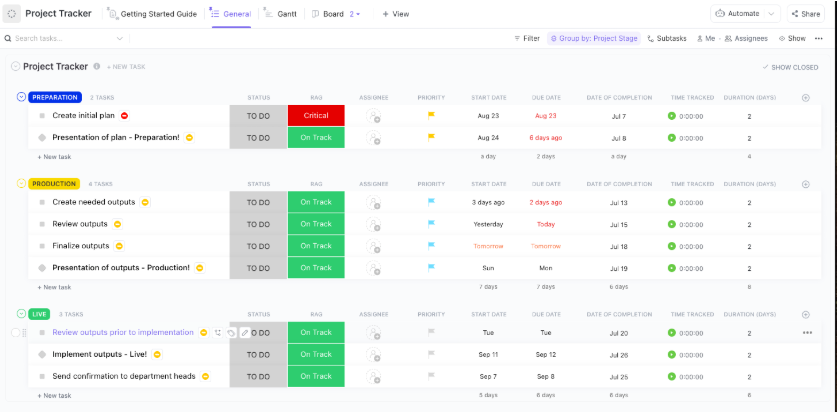Click the priority flag for Create initial plan
Viewport: 837px width, 412px height.
point(431,116)
